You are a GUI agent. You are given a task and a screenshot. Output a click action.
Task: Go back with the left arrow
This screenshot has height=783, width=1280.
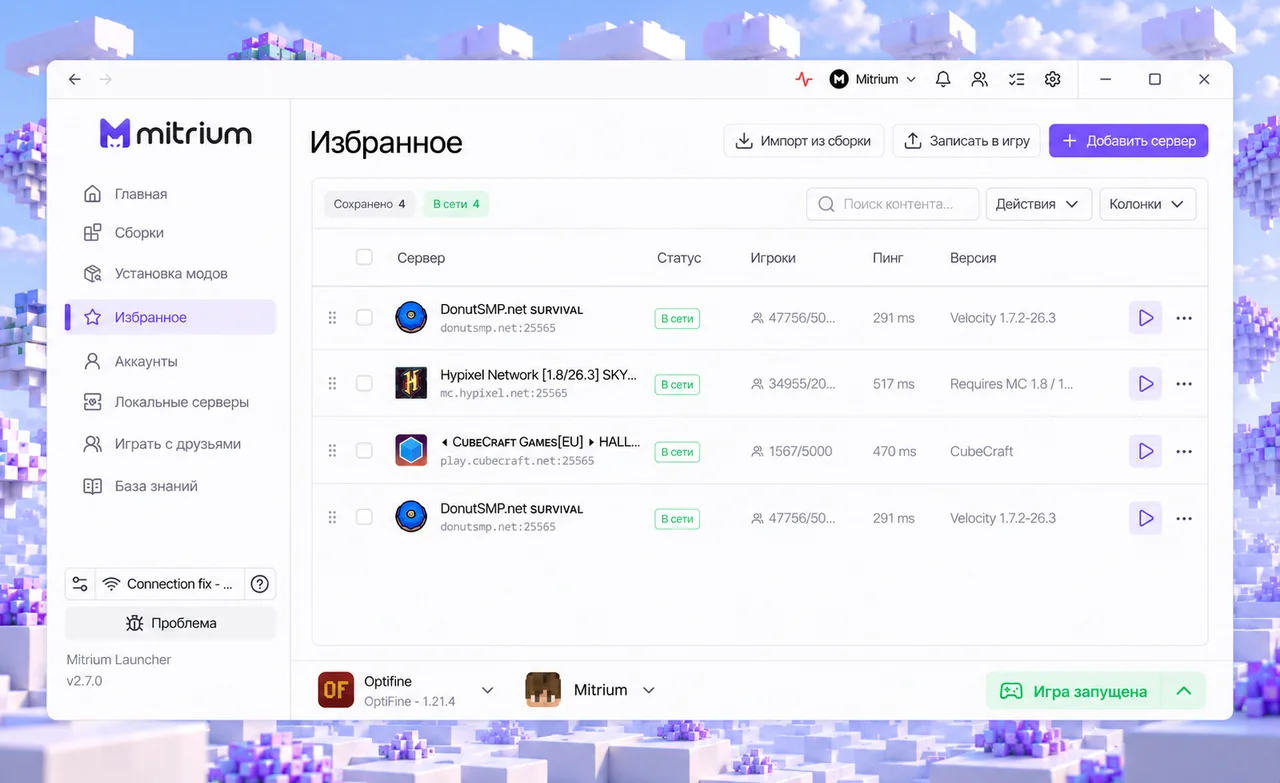click(75, 79)
